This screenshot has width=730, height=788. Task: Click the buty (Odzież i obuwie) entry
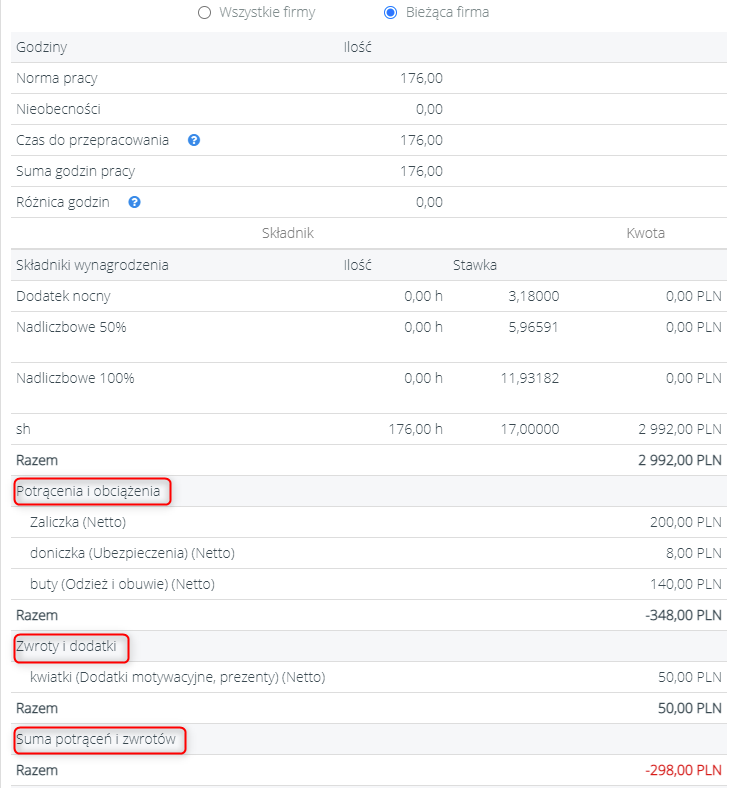(124, 584)
